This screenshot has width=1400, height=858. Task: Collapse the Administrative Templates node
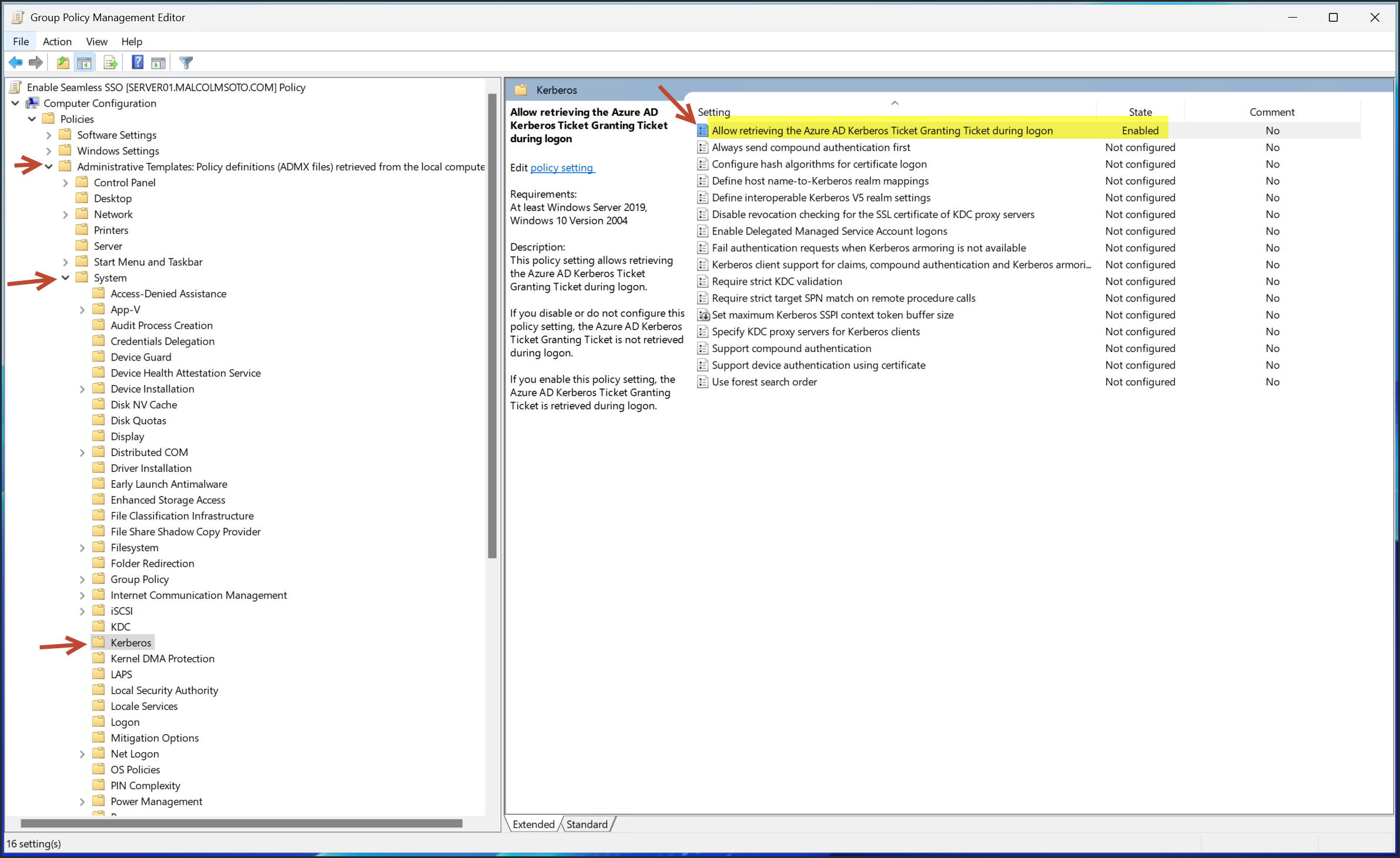coord(49,167)
